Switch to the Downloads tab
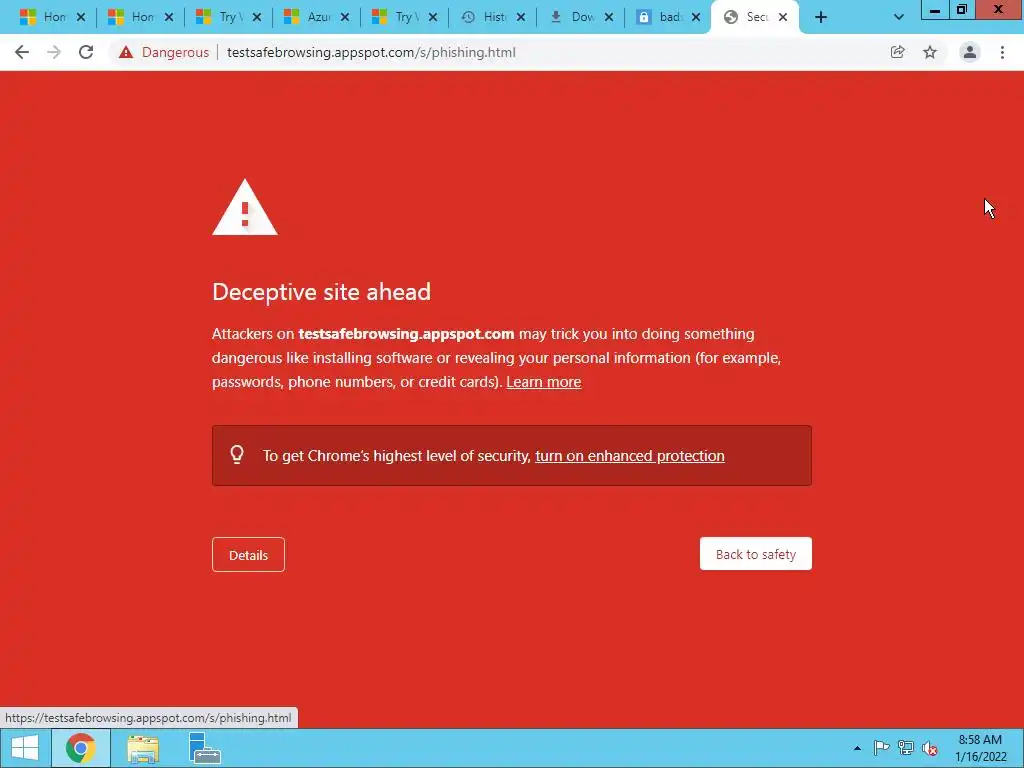The height and width of the screenshot is (768, 1024). (x=572, y=17)
